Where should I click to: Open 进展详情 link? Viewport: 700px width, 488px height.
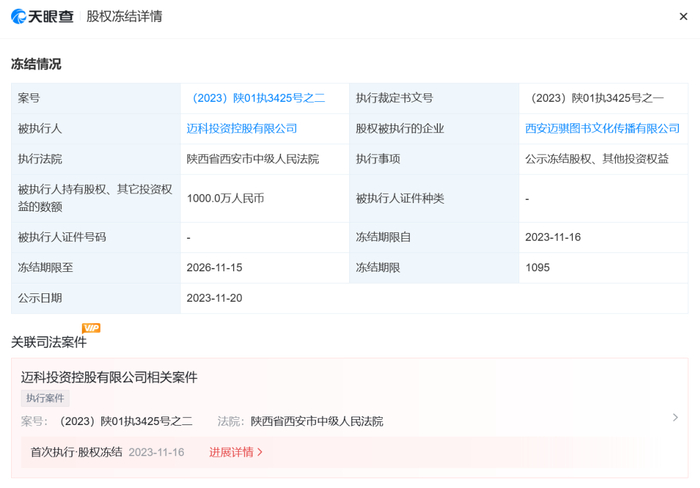click(236, 452)
